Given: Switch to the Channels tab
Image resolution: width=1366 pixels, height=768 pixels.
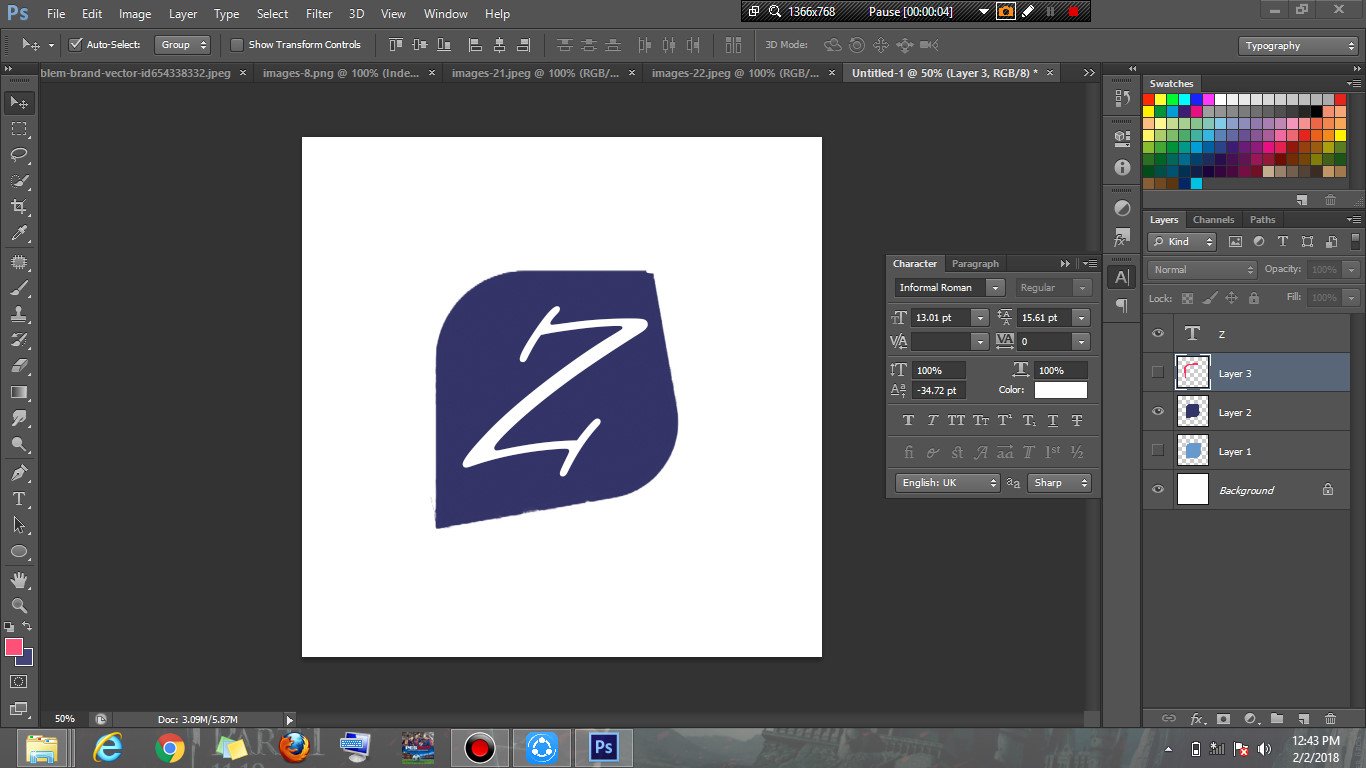Looking at the screenshot, I should click(1213, 220).
